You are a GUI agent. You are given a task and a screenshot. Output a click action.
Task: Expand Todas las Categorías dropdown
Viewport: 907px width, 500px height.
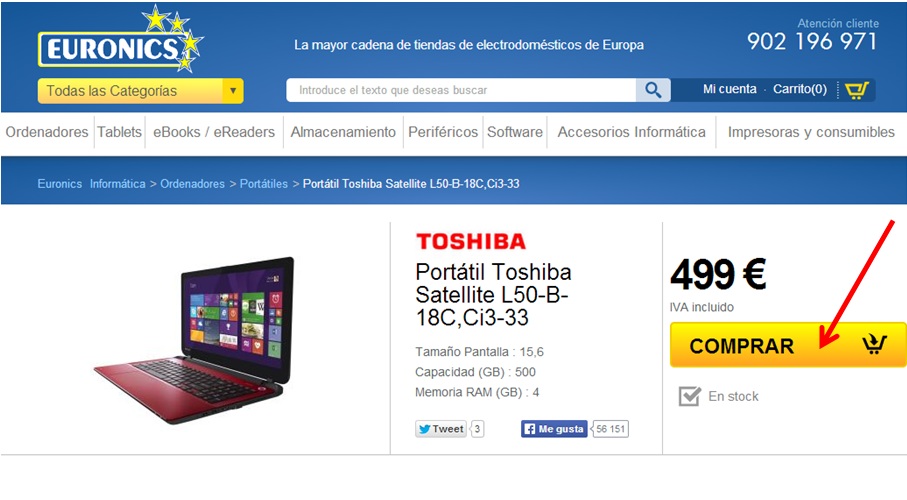point(141,91)
